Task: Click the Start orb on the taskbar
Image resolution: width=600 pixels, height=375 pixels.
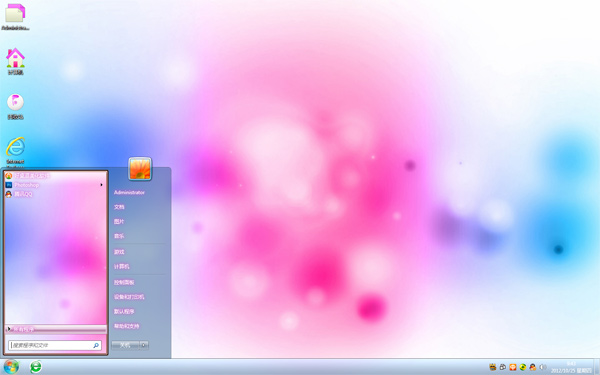Action: tap(11, 367)
